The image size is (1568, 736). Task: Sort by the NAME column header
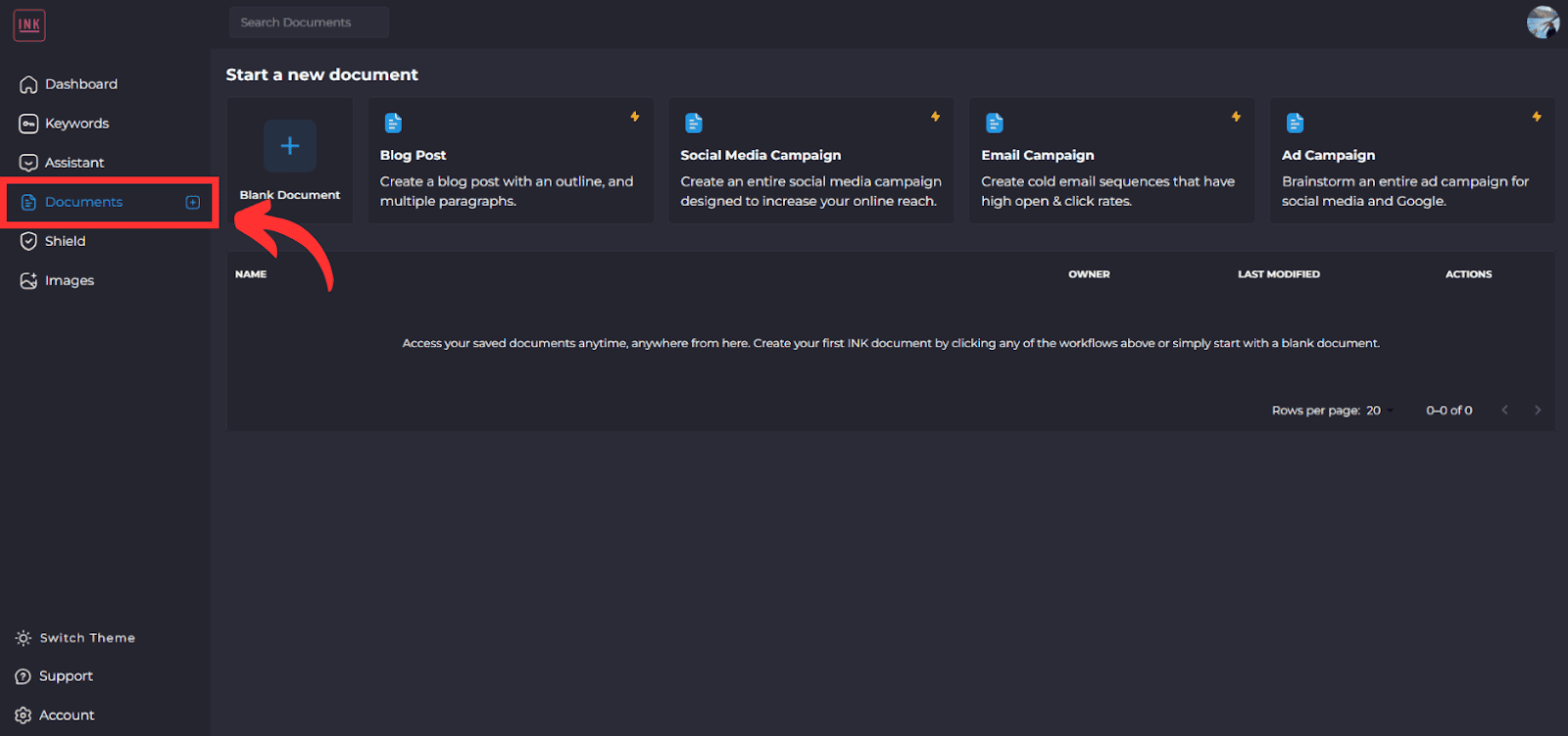tap(251, 274)
